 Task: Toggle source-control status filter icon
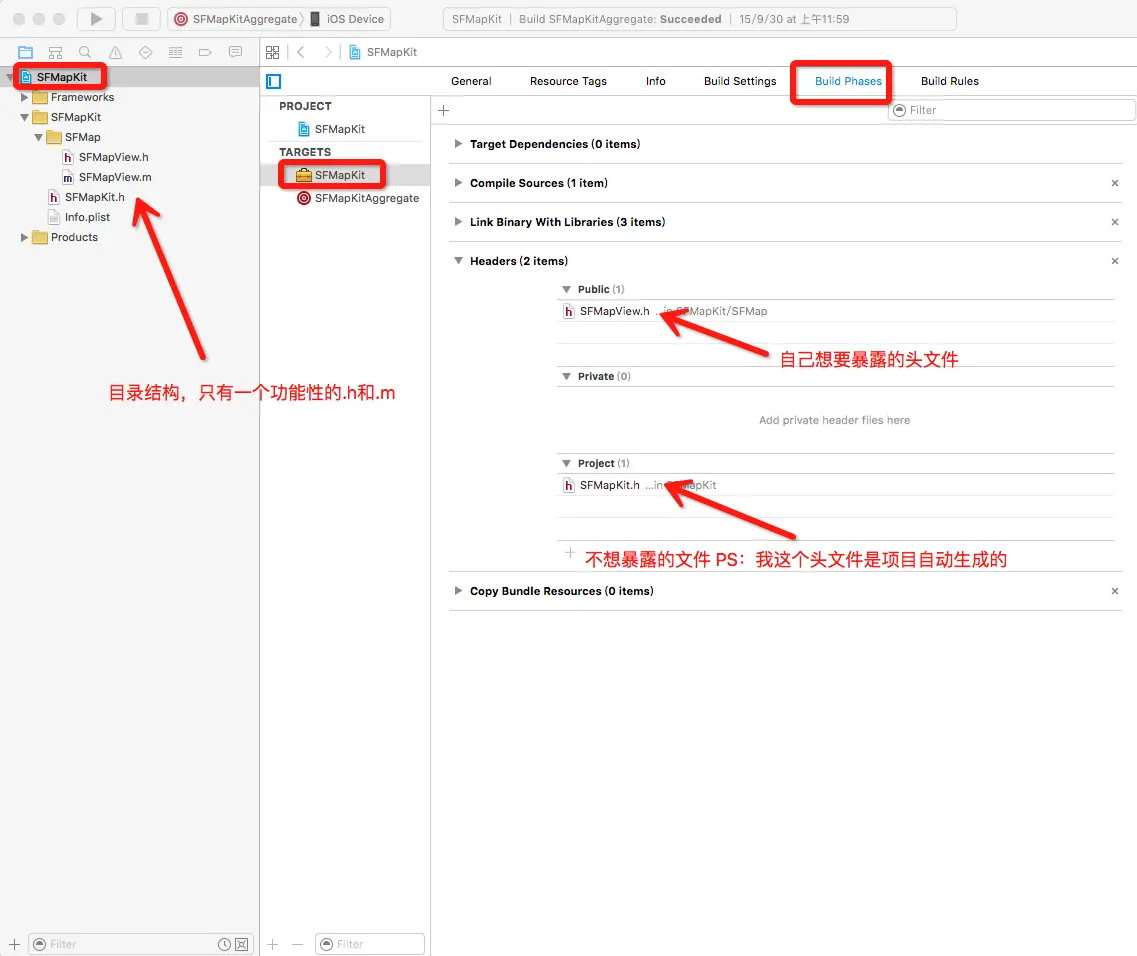242,944
